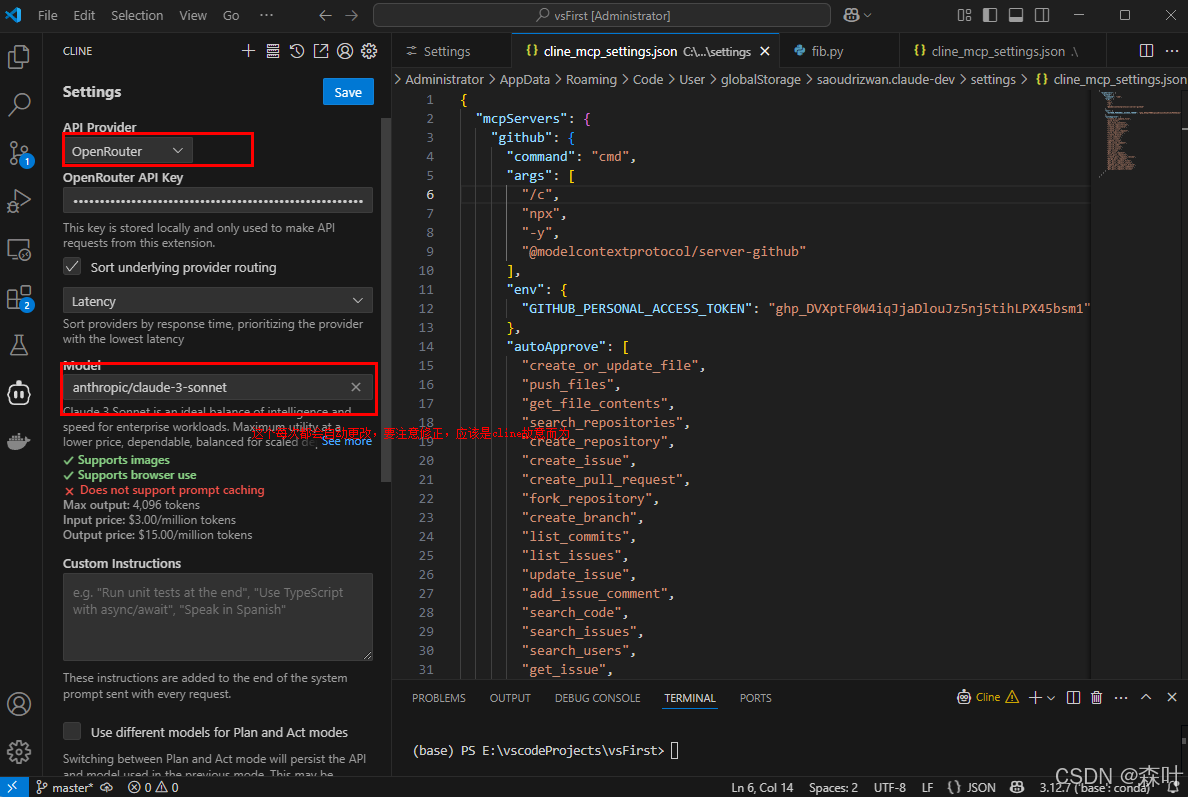Open the menu bar overflow ellipsis
This screenshot has width=1188, height=797.
[x=266, y=15]
